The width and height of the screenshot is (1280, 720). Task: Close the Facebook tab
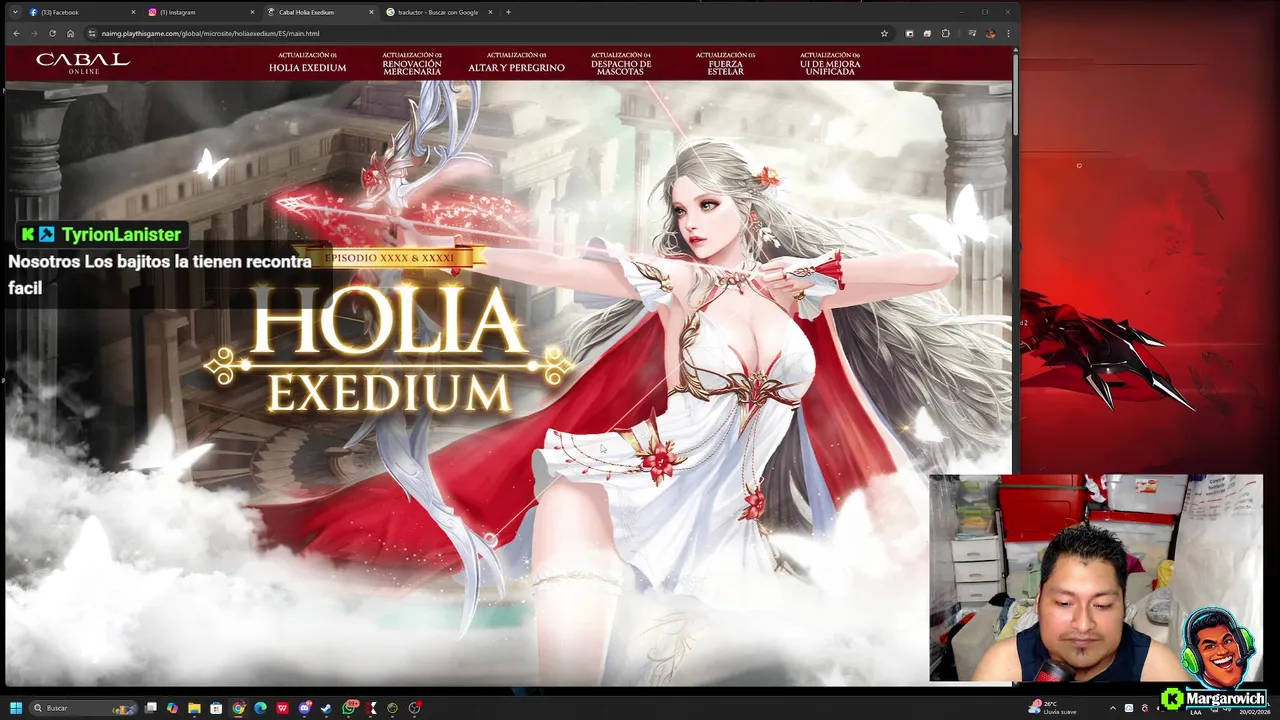(133, 12)
